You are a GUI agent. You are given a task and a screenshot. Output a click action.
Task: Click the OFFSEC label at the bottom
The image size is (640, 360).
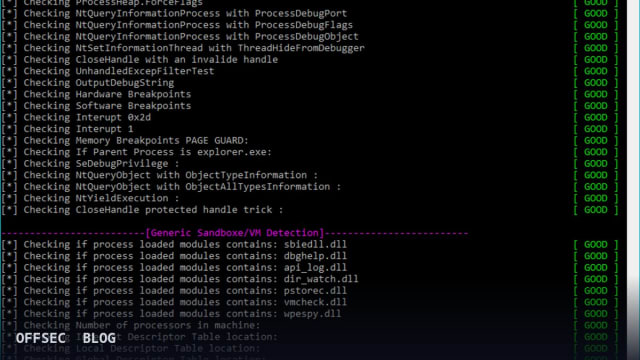point(40,338)
